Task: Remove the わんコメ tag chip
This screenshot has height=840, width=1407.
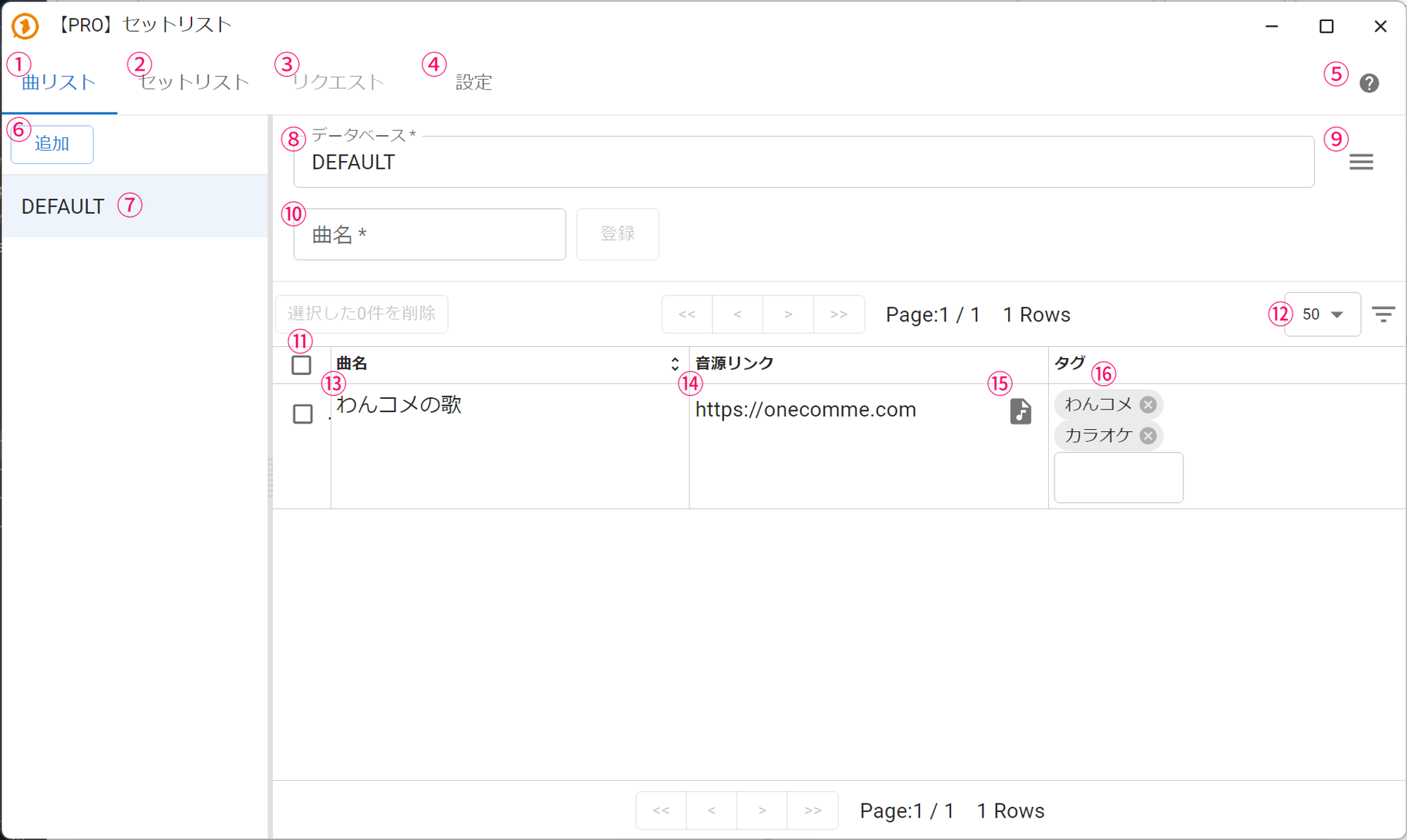Action: click(x=1148, y=405)
